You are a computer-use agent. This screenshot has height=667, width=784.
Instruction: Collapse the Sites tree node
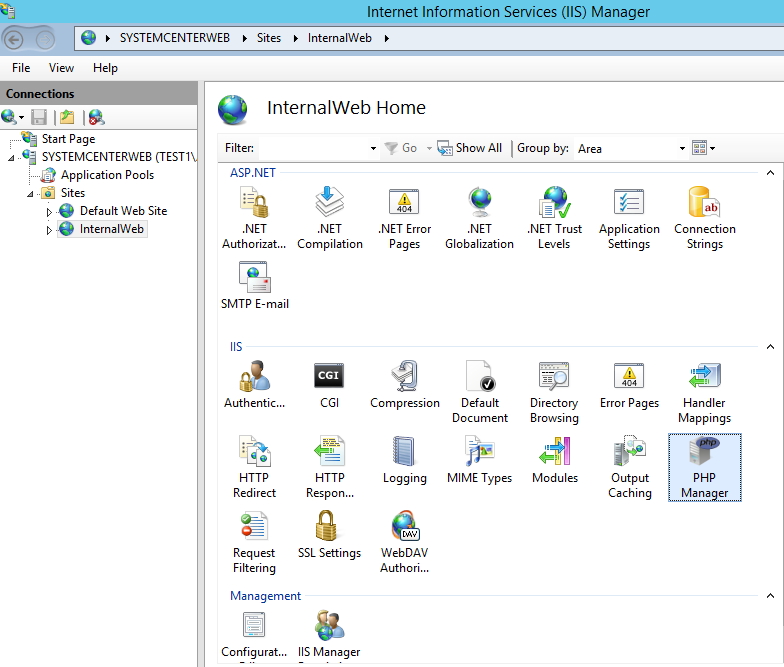coord(30,194)
